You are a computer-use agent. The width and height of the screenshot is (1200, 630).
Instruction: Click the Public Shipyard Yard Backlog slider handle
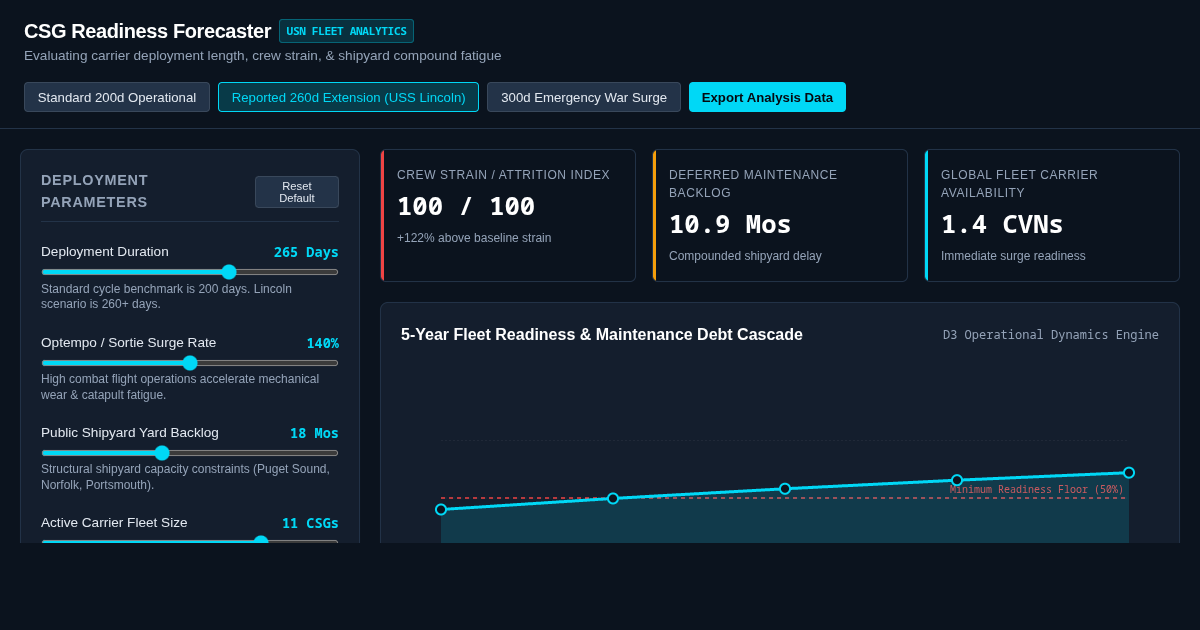[x=162, y=453]
